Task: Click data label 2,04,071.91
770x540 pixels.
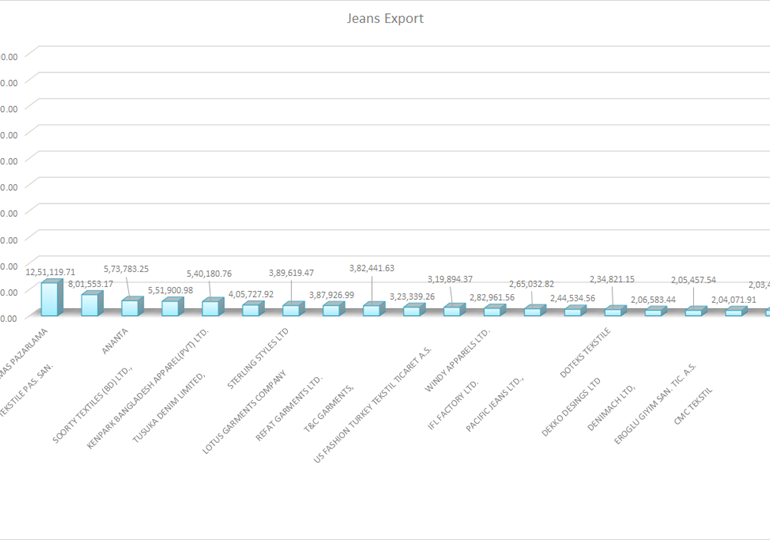Action: click(x=734, y=300)
